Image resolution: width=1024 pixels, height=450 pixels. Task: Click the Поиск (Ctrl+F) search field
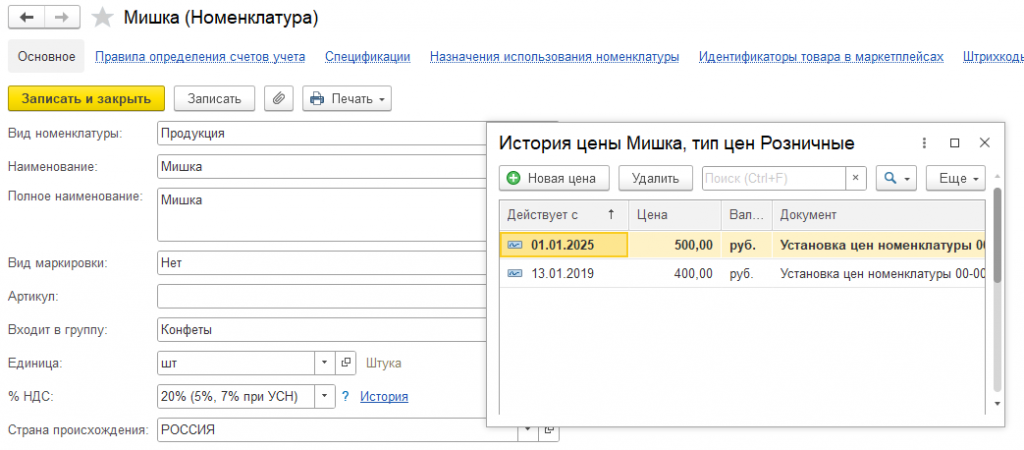point(774,178)
